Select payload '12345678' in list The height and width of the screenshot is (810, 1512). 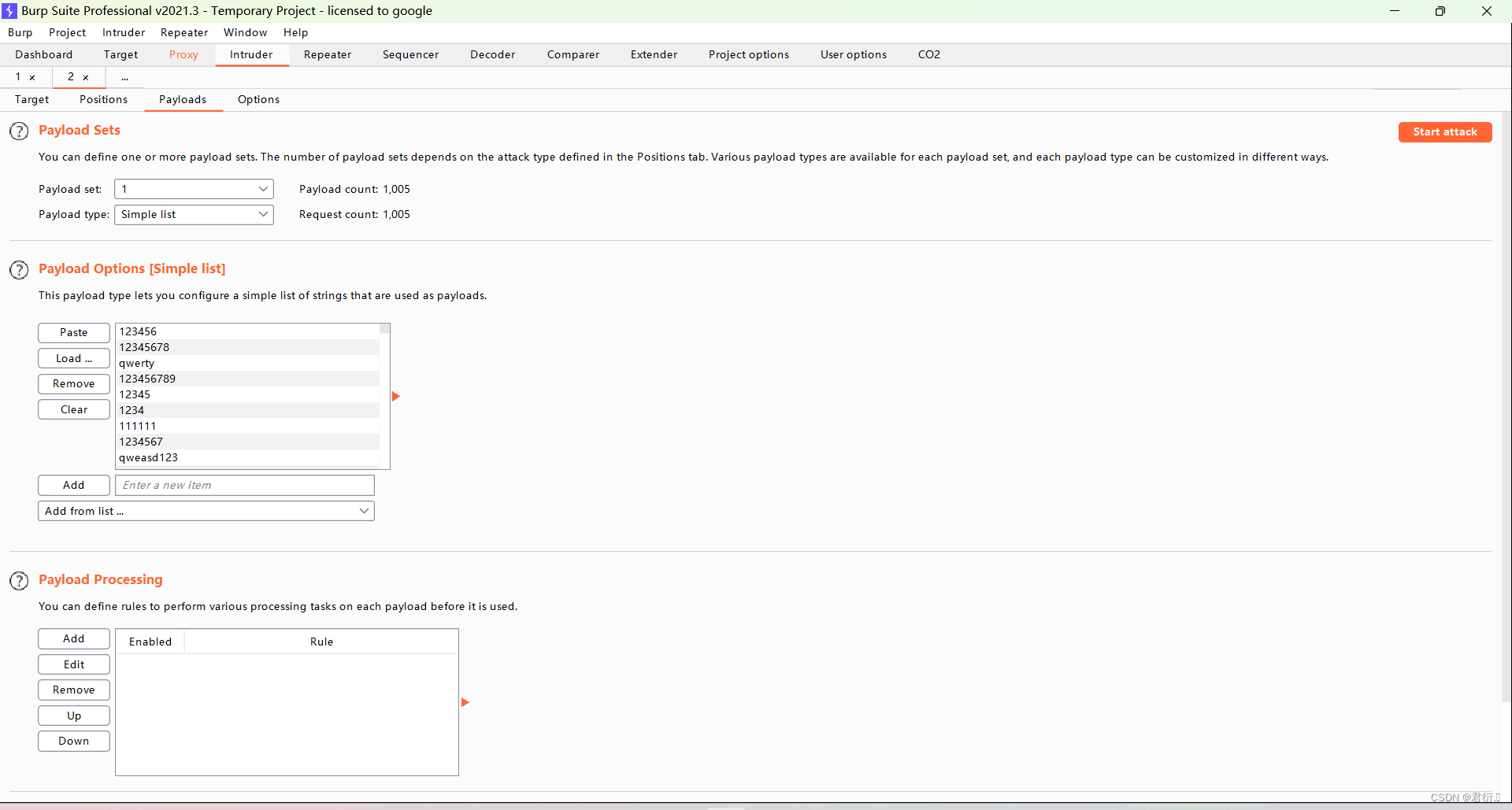(x=247, y=347)
